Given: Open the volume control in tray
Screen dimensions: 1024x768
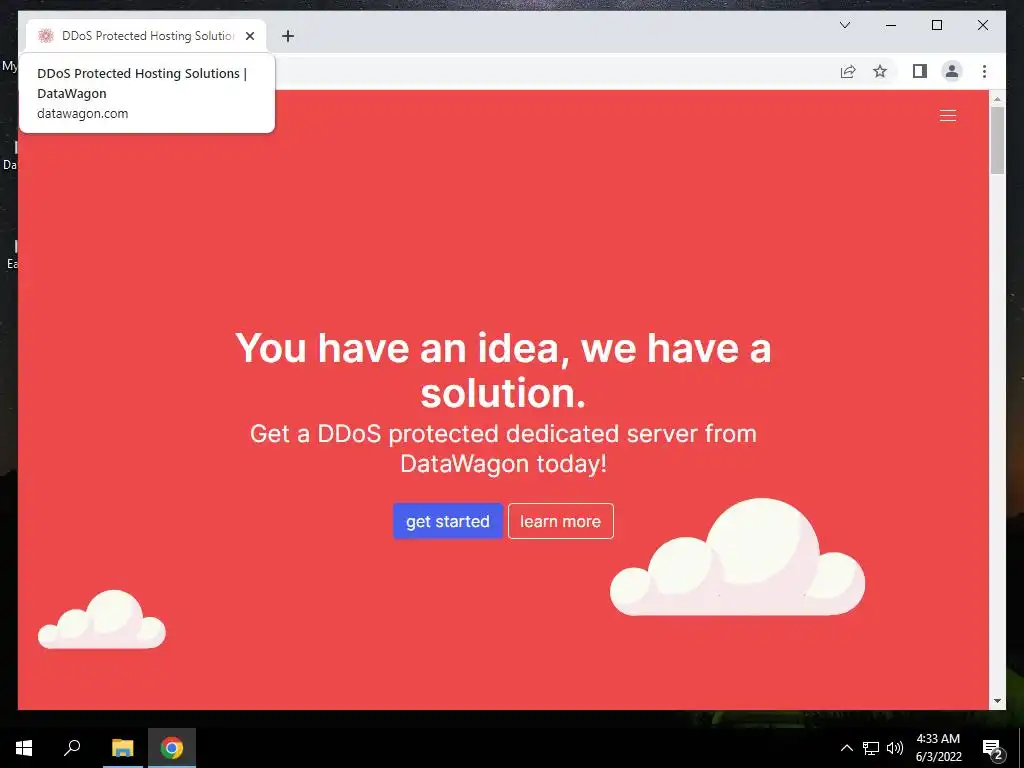Looking at the screenshot, I should (895, 748).
